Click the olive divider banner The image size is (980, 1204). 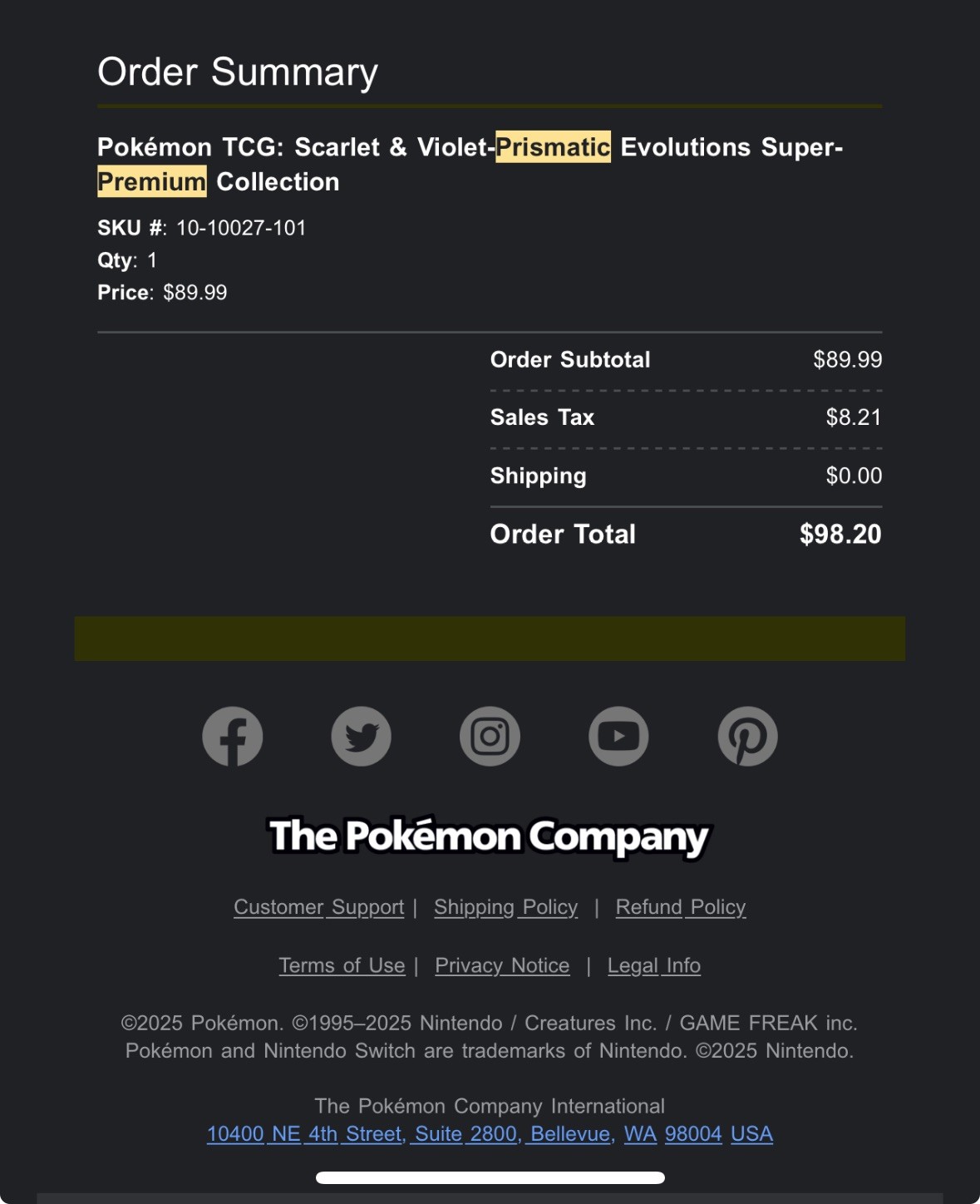(x=490, y=639)
